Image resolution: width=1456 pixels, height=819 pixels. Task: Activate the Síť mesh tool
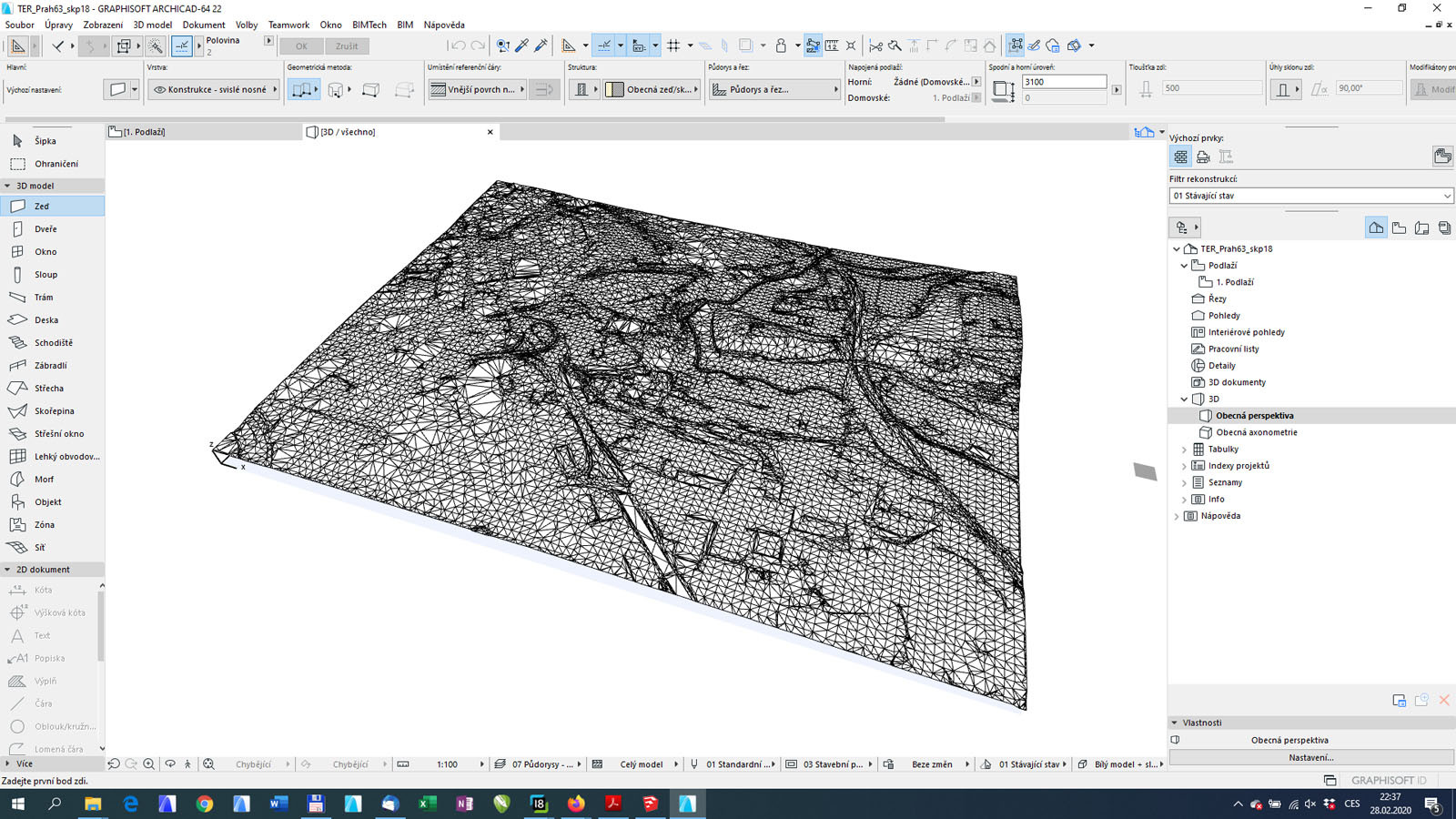pyautogui.click(x=39, y=548)
